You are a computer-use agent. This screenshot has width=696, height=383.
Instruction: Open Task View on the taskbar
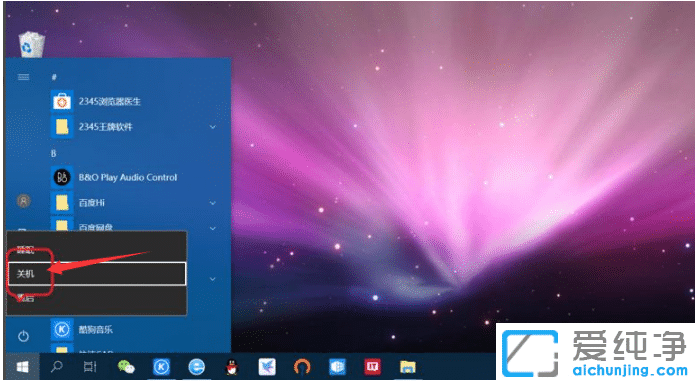pyautogui.click(x=90, y=367)
